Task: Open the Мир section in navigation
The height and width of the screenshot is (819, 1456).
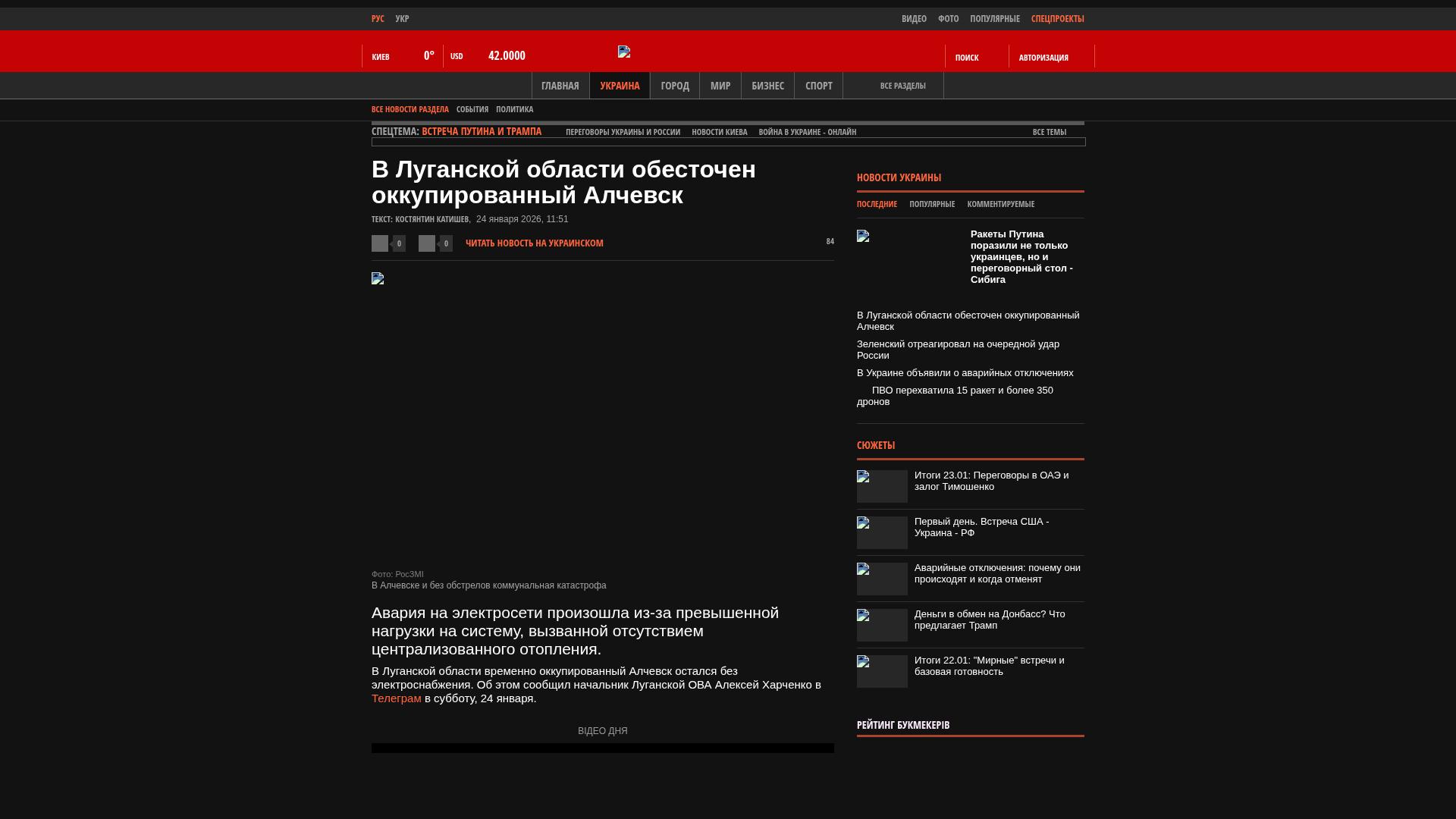Action: click(x=720, y=86)
